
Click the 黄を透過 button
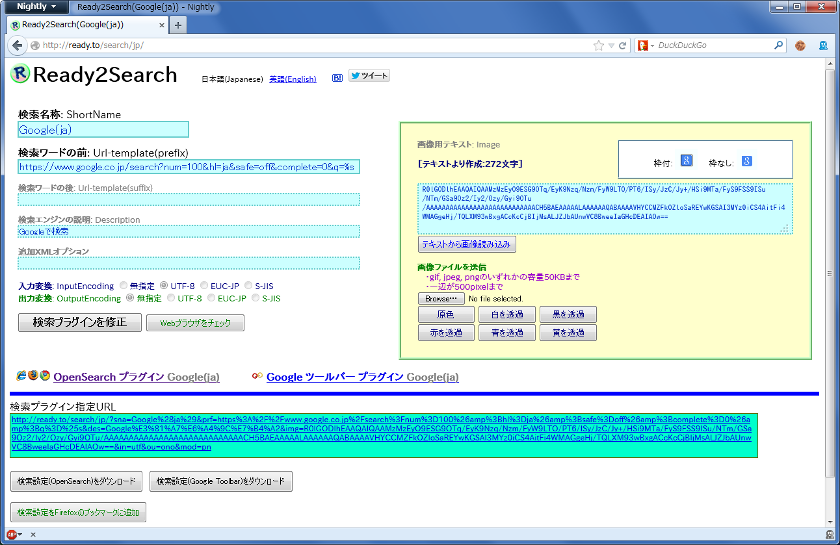click(x=568, y=333)
